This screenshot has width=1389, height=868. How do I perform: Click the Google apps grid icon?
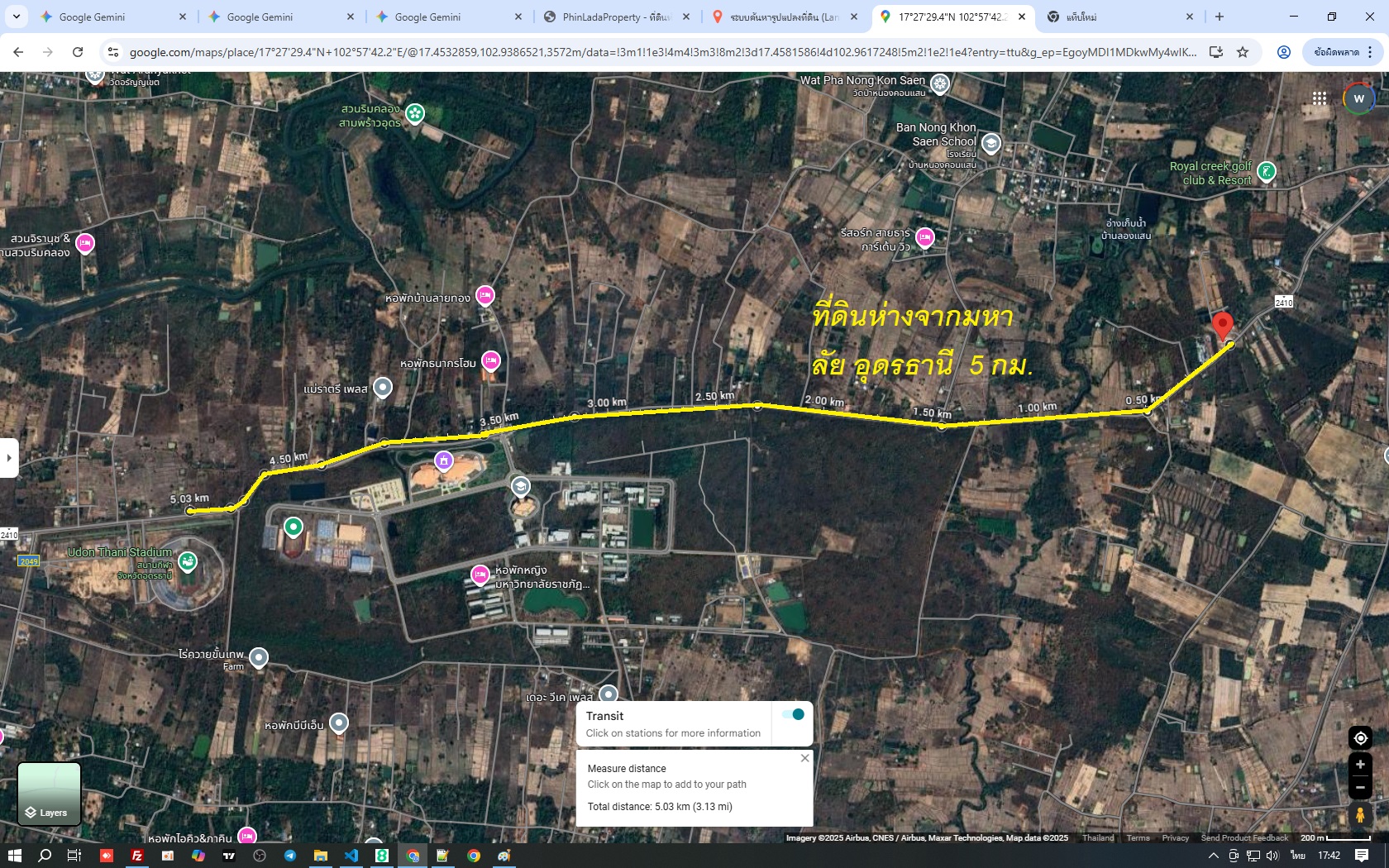pos(1319,98)
